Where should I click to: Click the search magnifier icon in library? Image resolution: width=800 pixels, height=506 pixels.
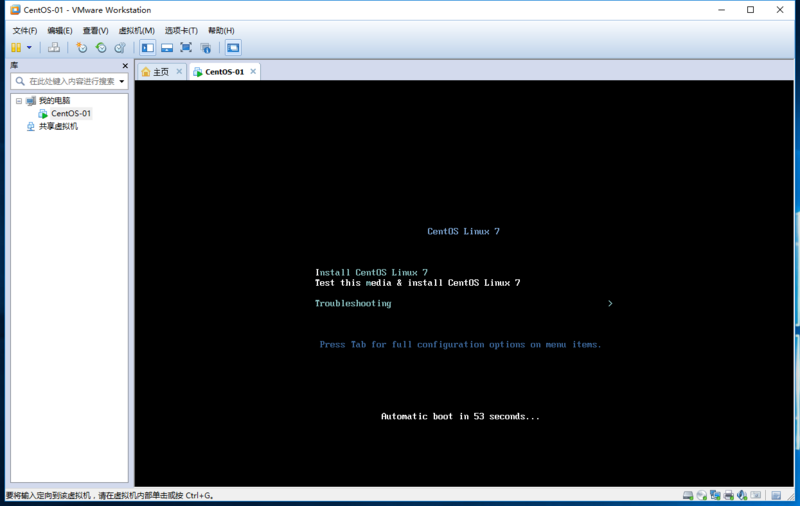[20, 81]
